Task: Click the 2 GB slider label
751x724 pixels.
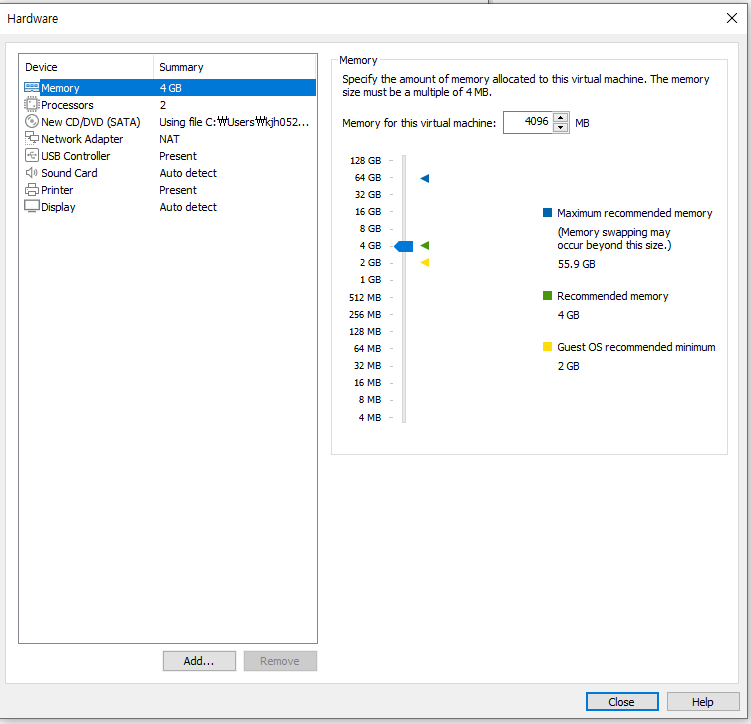Action: [x=370, y=262]
